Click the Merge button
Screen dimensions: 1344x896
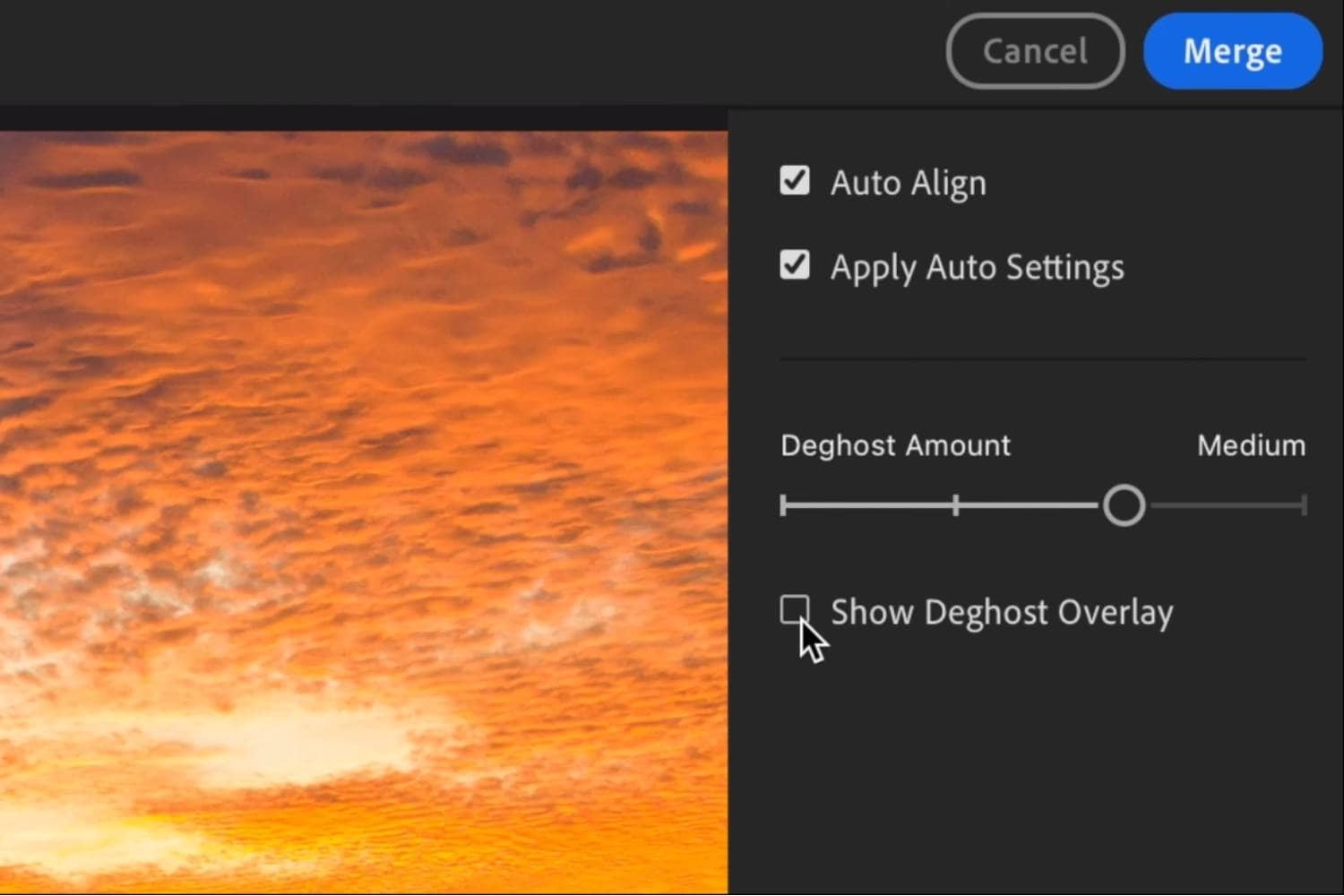pos(1232,51)
